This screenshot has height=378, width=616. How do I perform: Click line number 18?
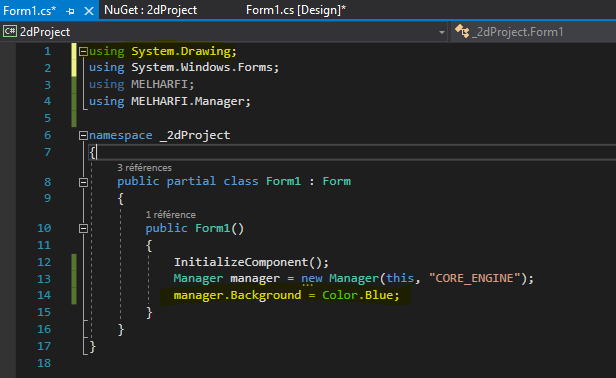point(44,363)
